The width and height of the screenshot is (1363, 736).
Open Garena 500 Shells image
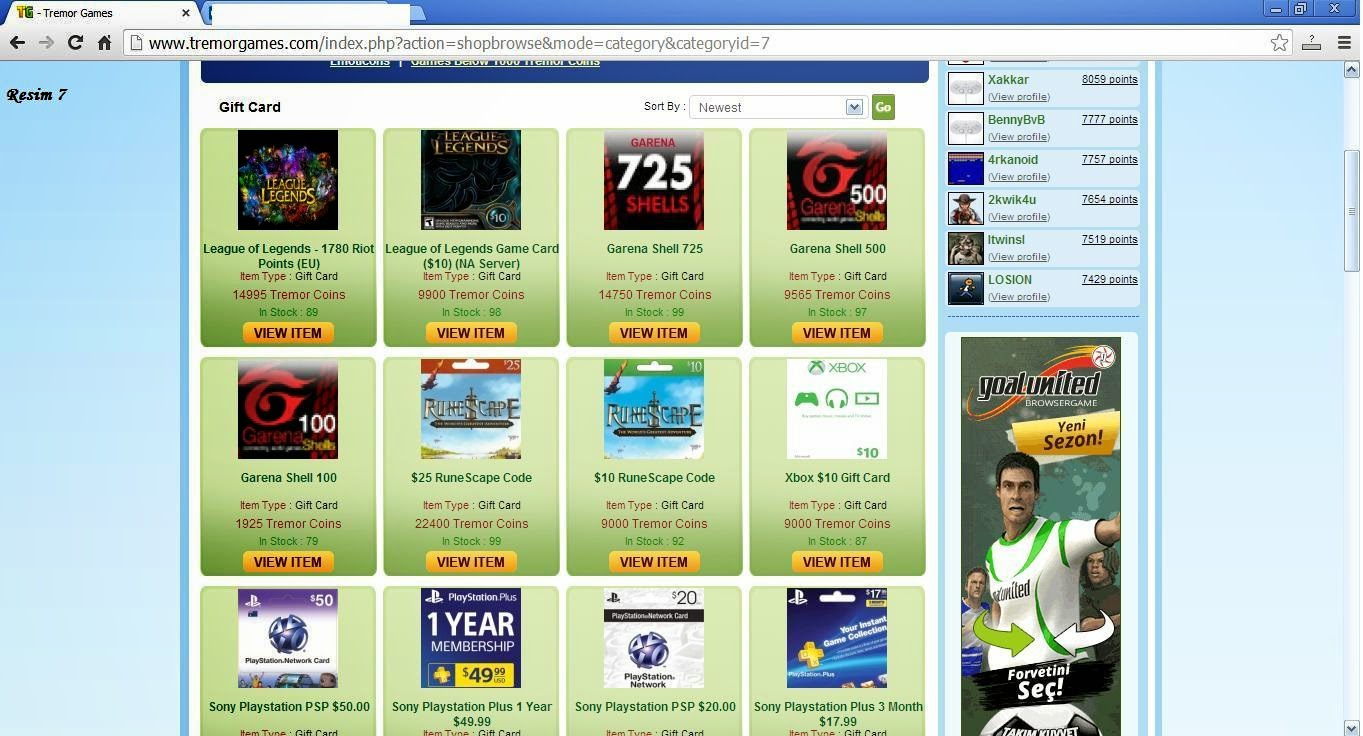(837, 180)
